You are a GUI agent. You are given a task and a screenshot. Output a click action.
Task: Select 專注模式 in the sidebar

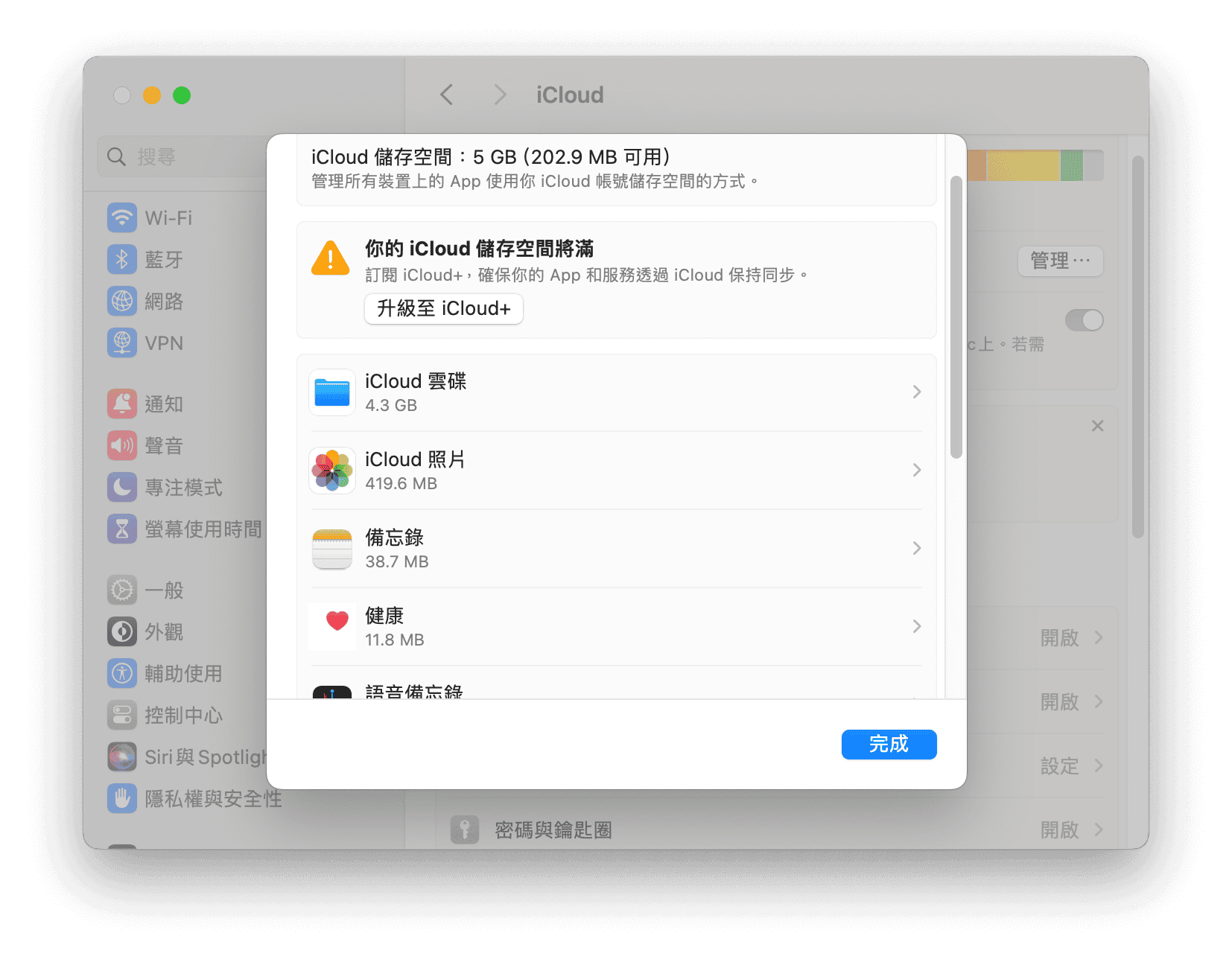pyautogui.click(x=183, y=487)
